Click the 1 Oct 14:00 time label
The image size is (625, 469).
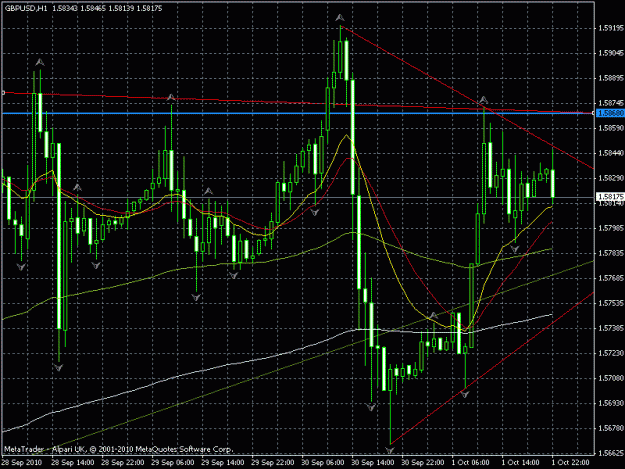click(521, 463)
